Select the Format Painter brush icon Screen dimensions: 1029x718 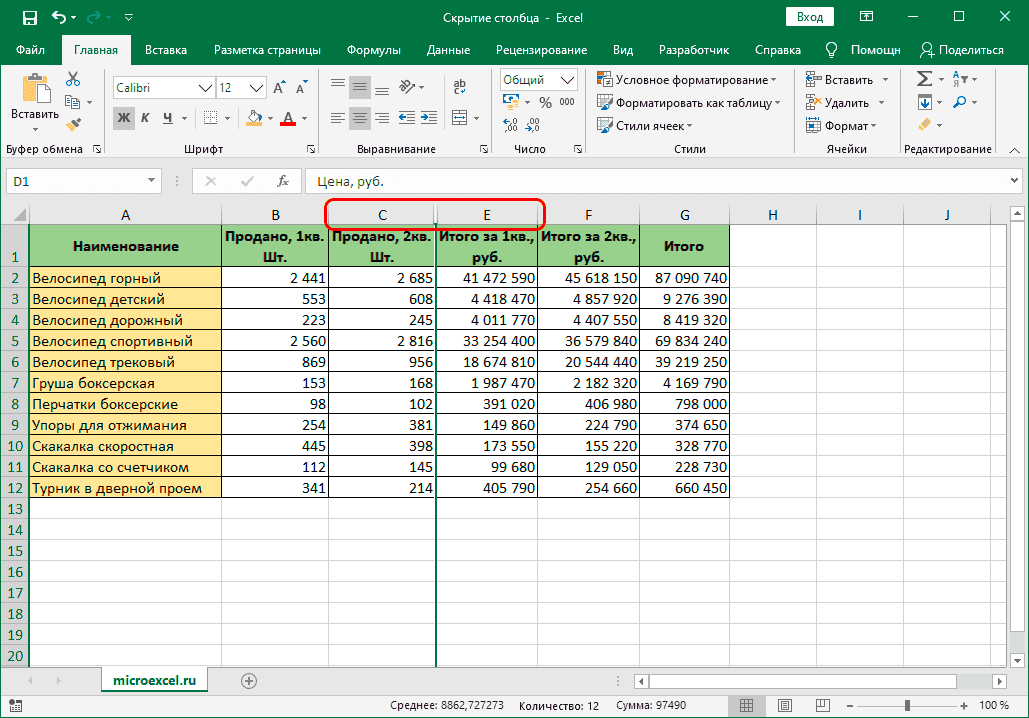coord(73,124)
